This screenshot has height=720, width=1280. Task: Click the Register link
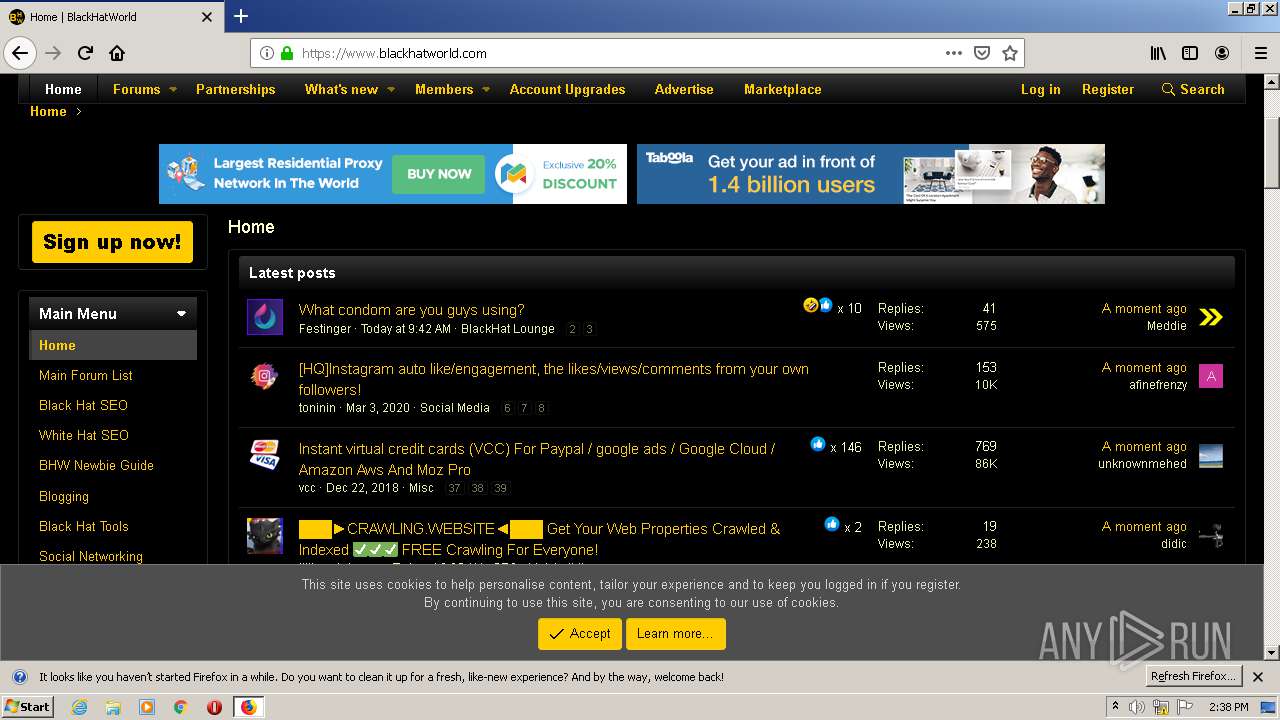pyautogui.click(x=1107, y=89)
